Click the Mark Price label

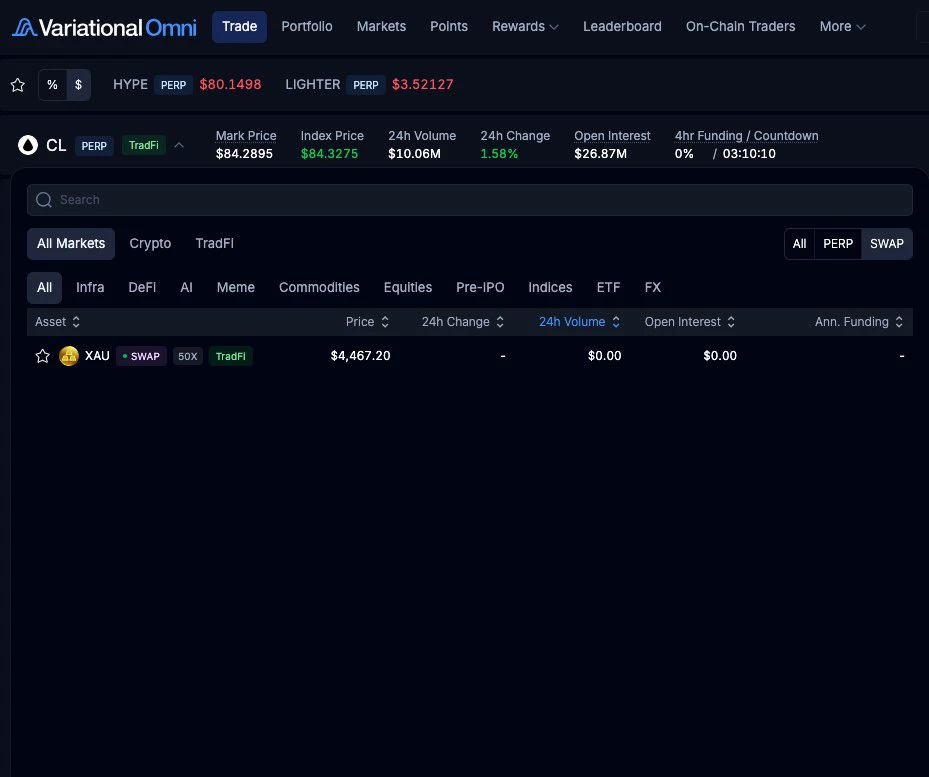246,136
